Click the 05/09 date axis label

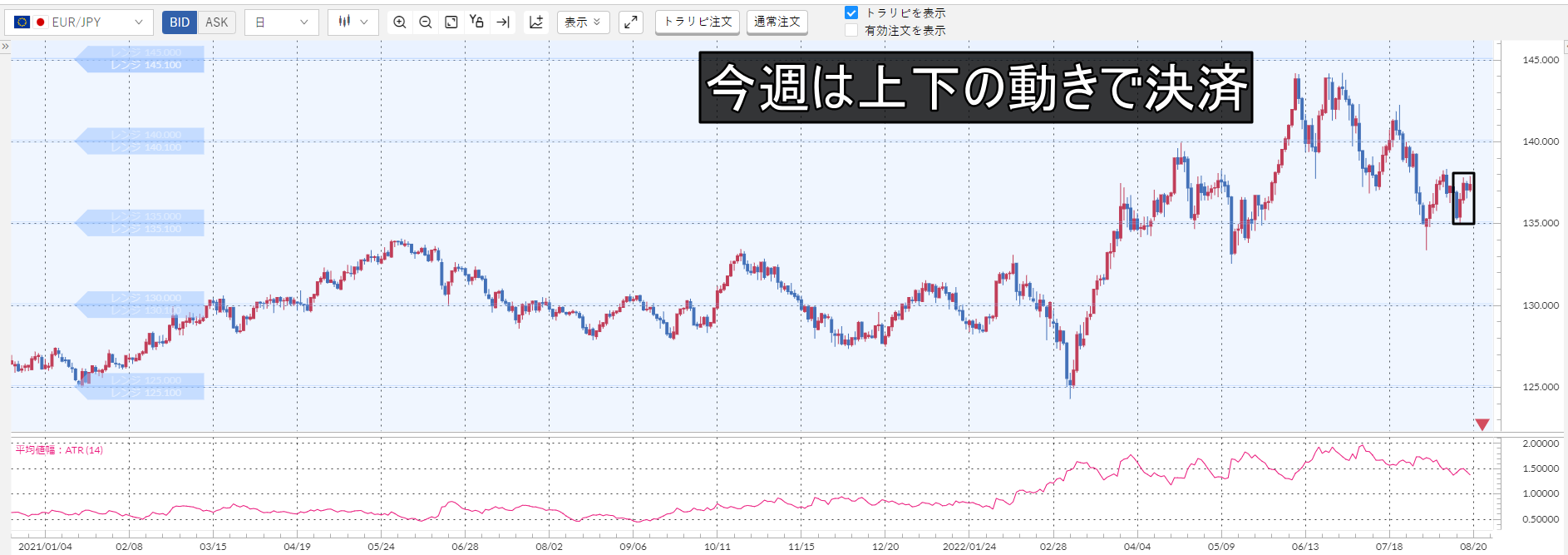tap(1221, 547)
